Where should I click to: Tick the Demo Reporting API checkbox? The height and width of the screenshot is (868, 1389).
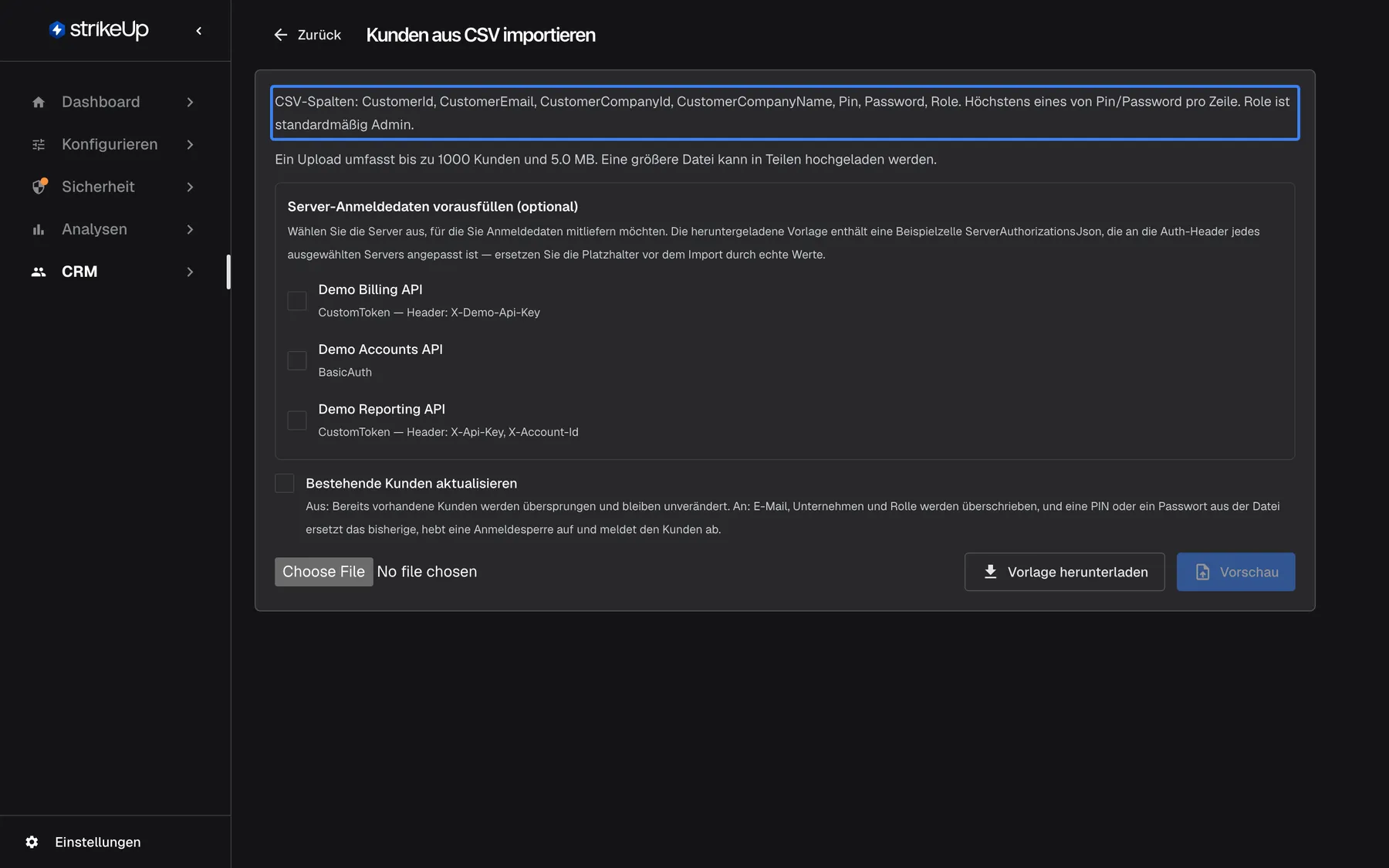point(297,420)
